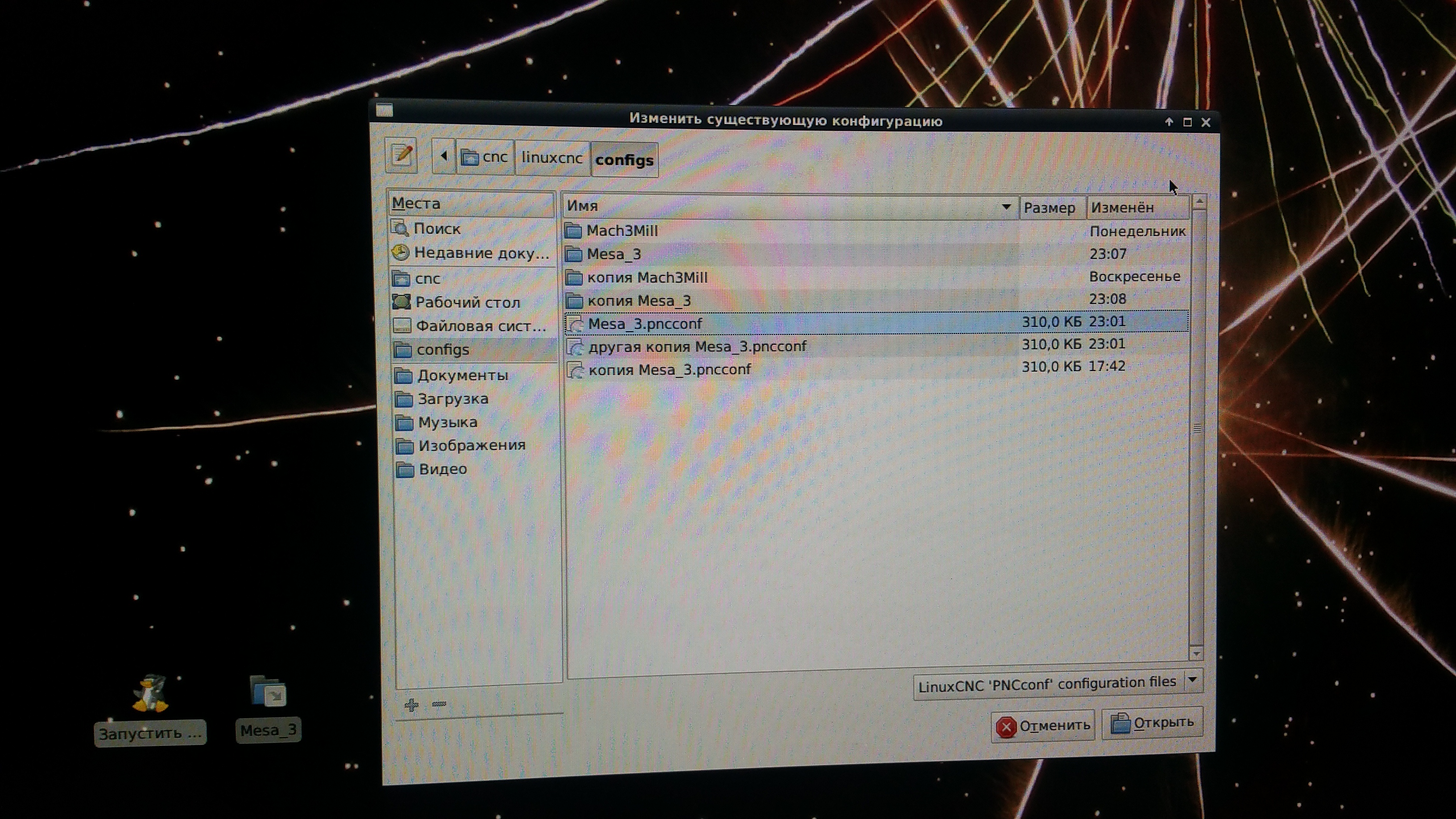Go to linuxcnc breadcrumb folder
Screen dimensions: 1456x819
(x=552, y=158)
